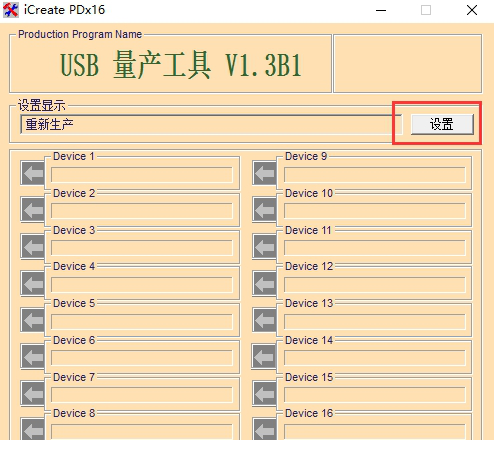Click the Device 9 arrow icon
Image resolution: width=494 pixels, height=457 pixels.
pos(265,173)
